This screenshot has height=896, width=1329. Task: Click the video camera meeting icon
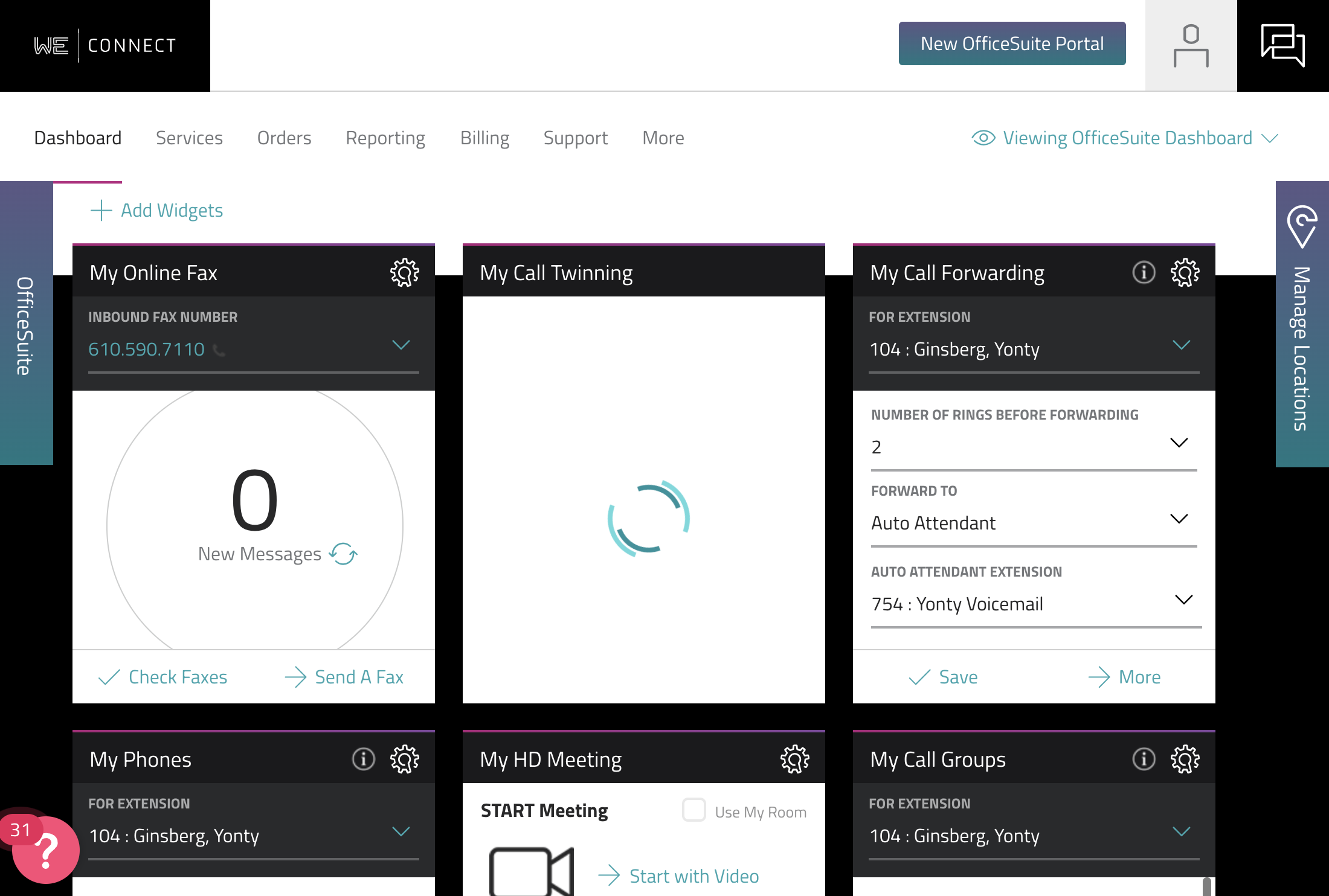[x=531, y=871]
